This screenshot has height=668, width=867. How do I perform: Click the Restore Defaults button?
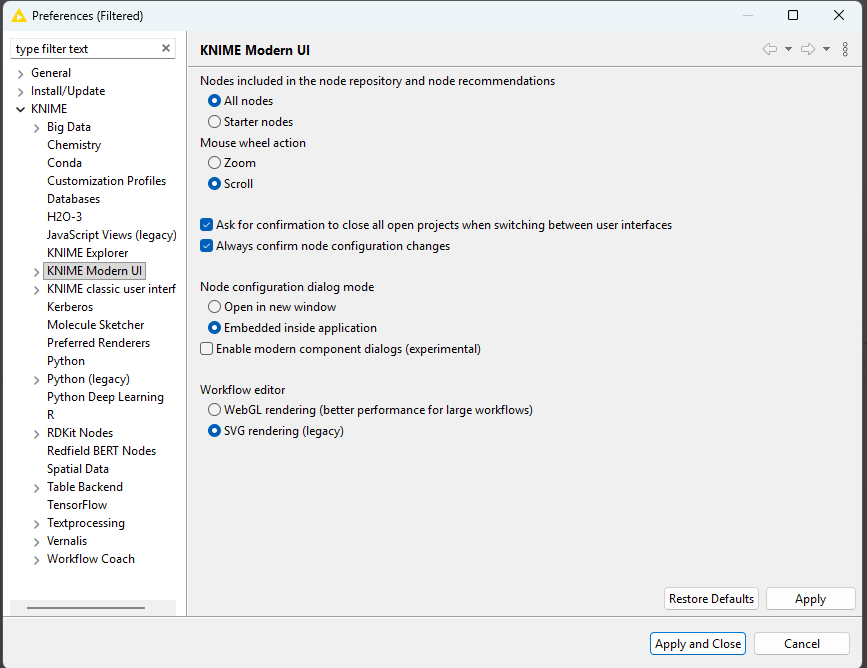pos(711,599)
